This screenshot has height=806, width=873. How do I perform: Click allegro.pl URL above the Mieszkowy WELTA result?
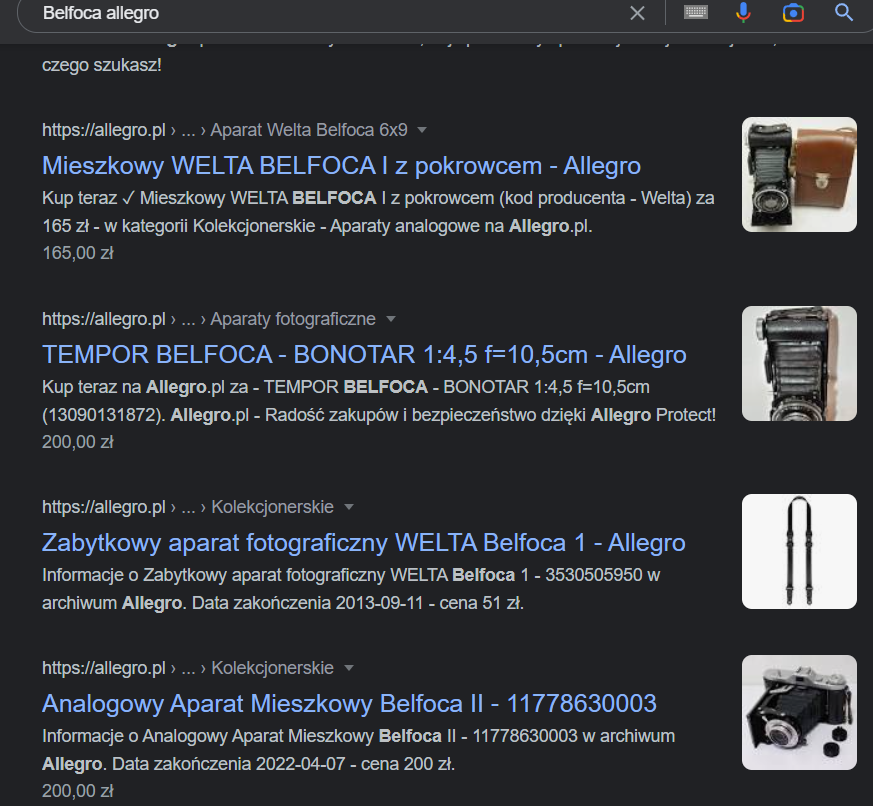point(103,130)
